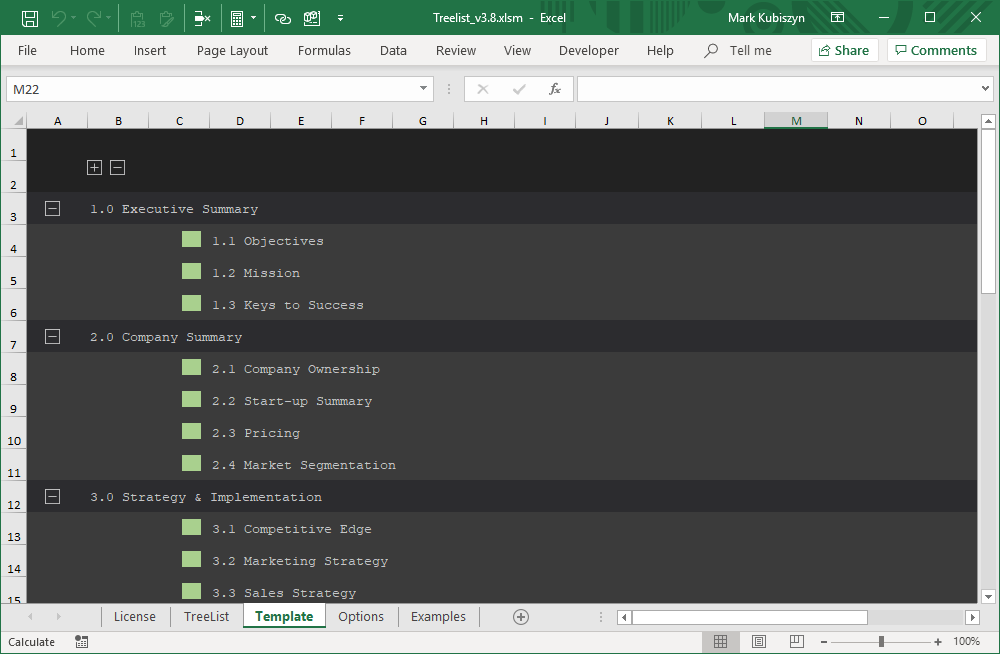
Task: Open the Name Box dropdown arrow
Action: coord(424,89)
